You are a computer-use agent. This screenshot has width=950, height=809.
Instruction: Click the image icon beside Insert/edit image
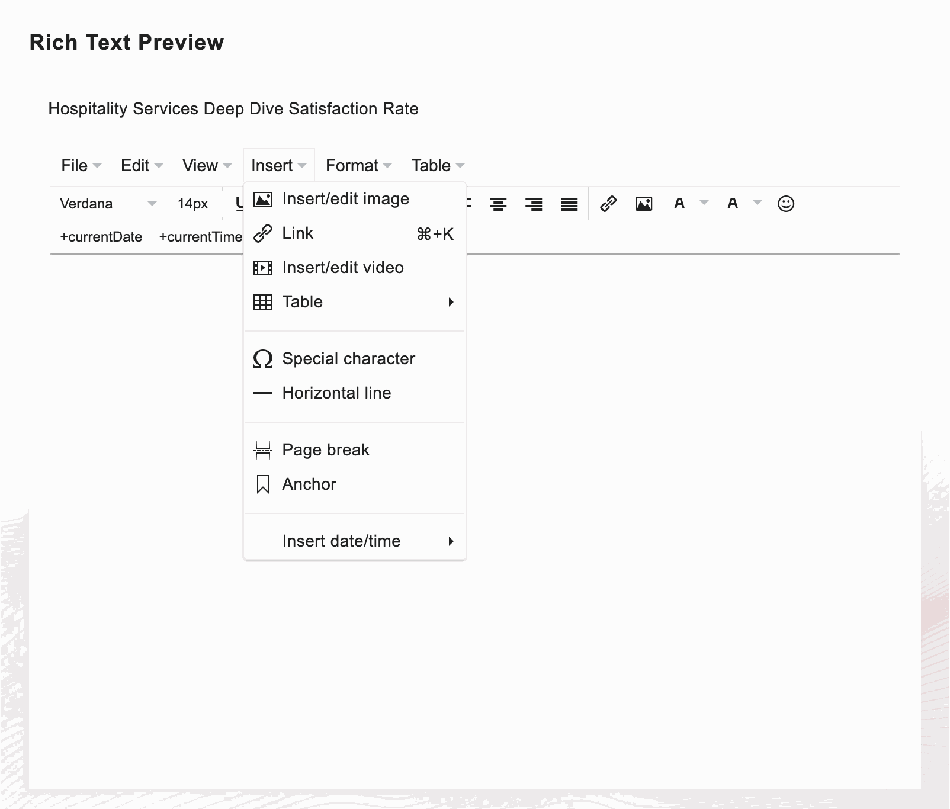(262, 199)
